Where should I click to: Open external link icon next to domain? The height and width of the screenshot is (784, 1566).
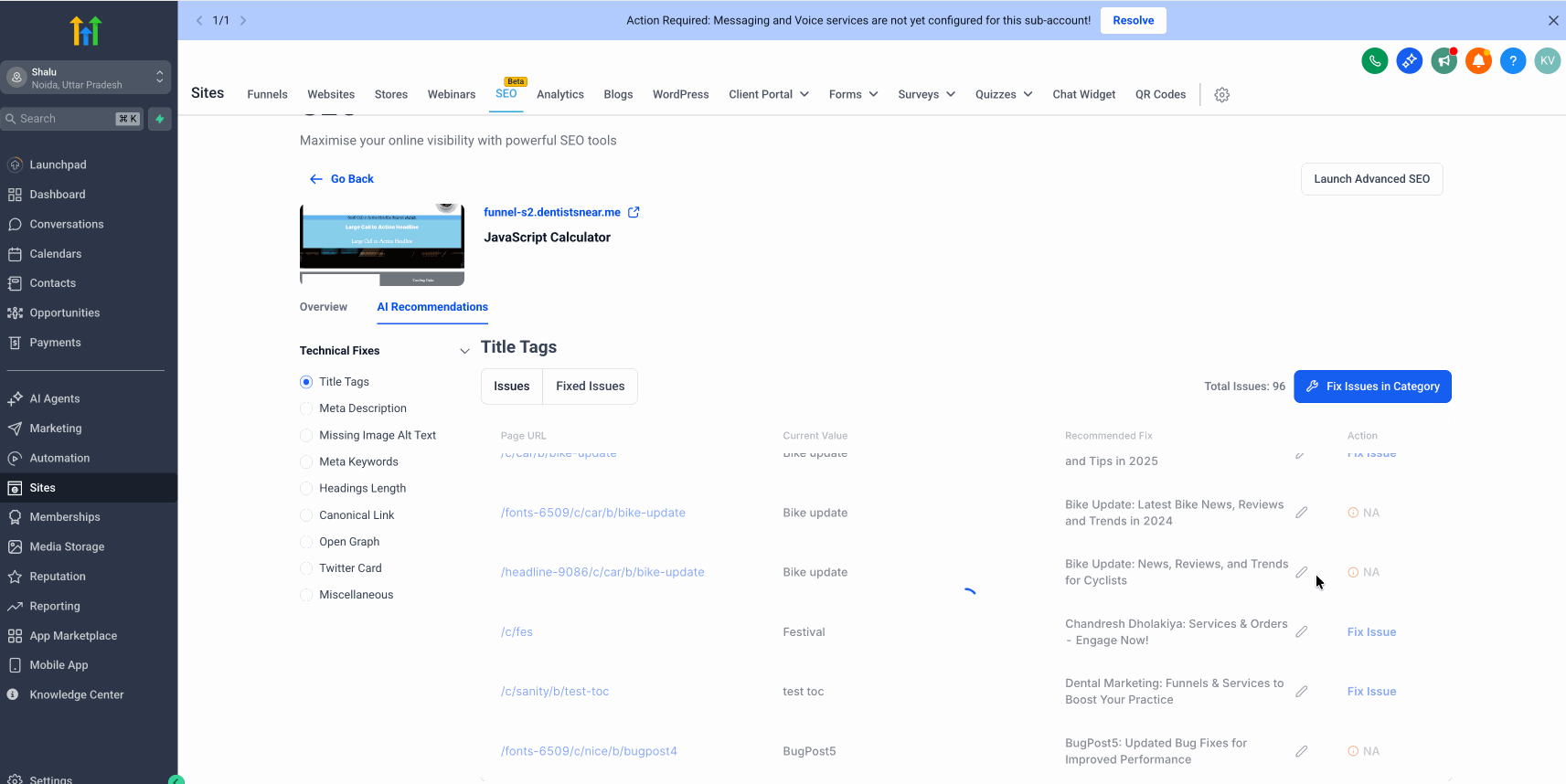tap(634, 212)
